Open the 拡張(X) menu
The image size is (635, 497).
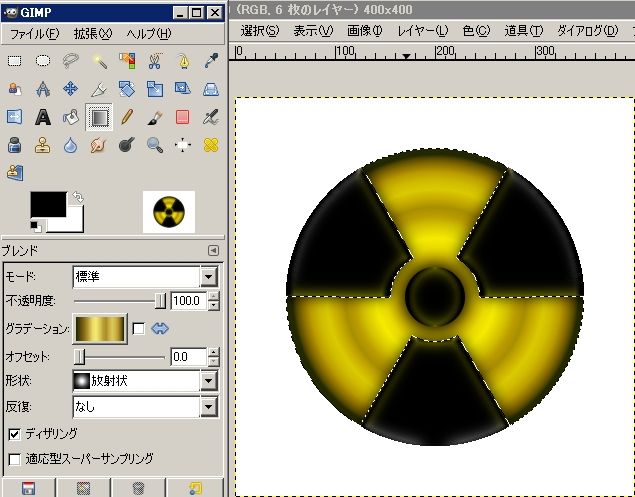[93, 34]
